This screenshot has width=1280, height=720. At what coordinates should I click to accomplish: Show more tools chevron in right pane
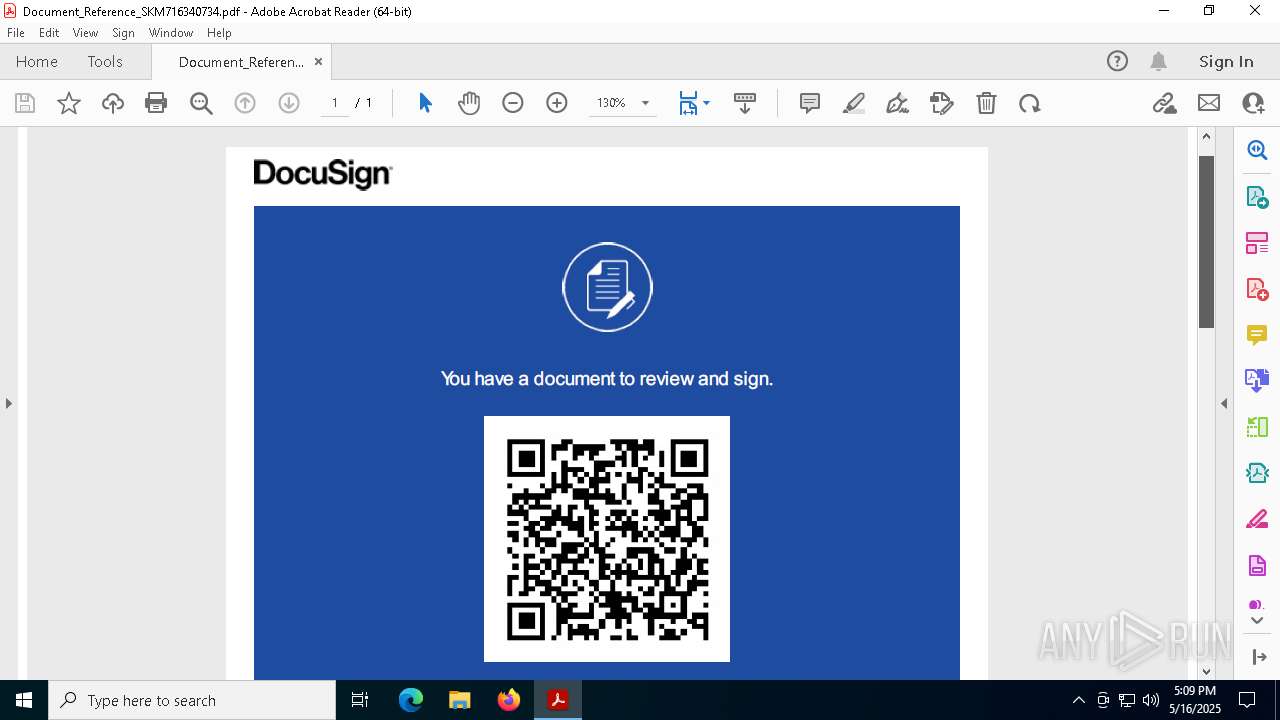click(1257, 621)
